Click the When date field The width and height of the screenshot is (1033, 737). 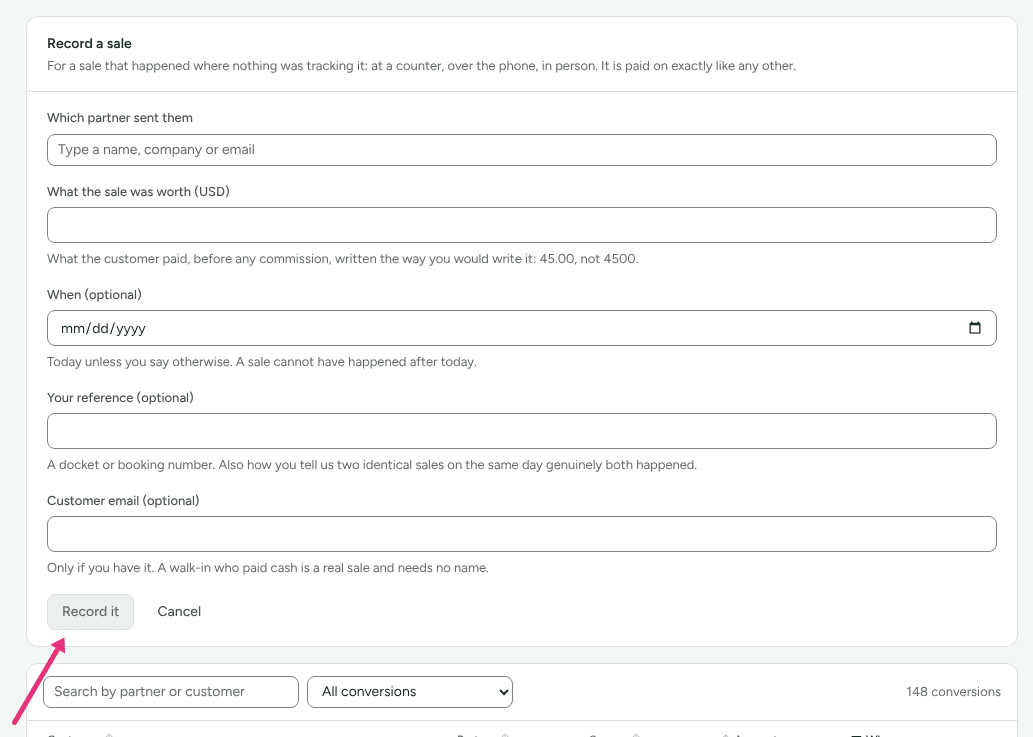pyautogui.click(x=521, y=328)
